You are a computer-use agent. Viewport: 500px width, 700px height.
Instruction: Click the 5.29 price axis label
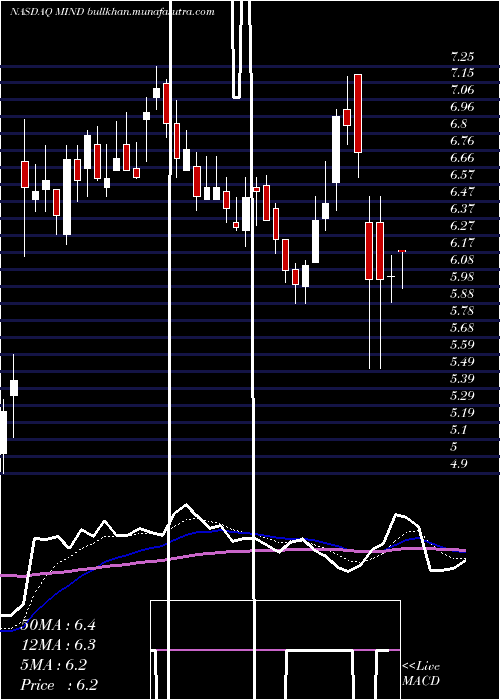tap(462, 395)
